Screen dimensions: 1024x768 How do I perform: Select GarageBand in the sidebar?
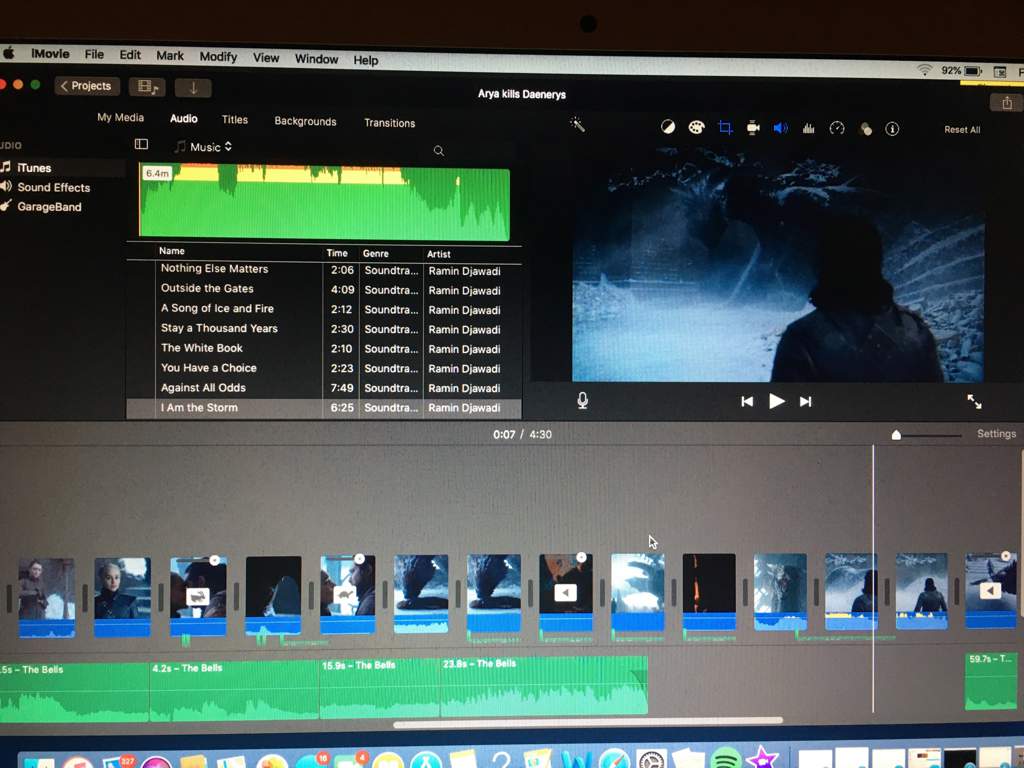pos(49,207)
